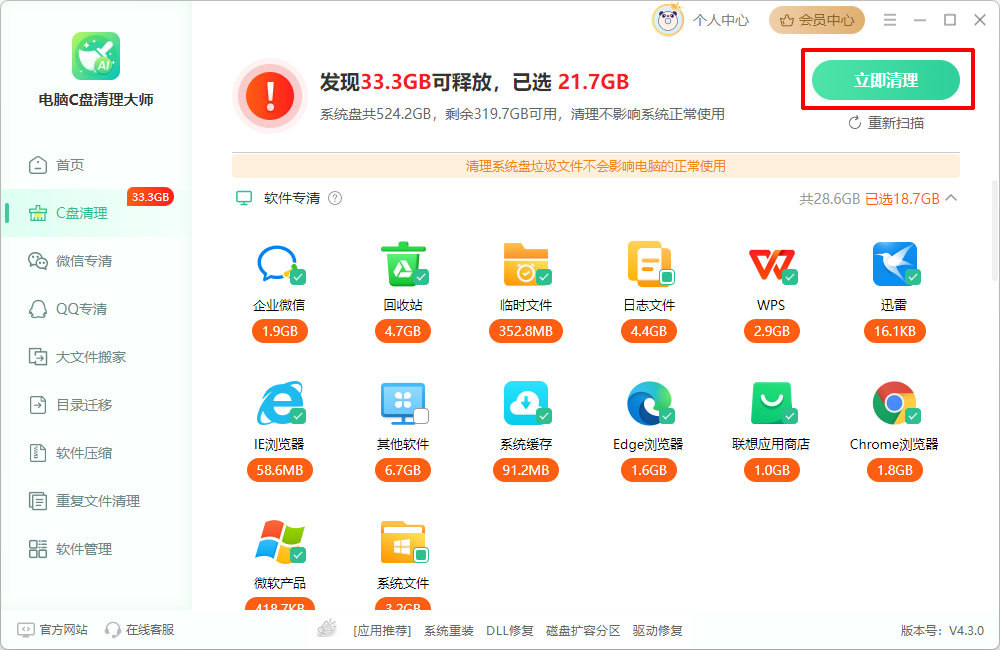Click DLL修复 in bottom bar

click(510, 630)
